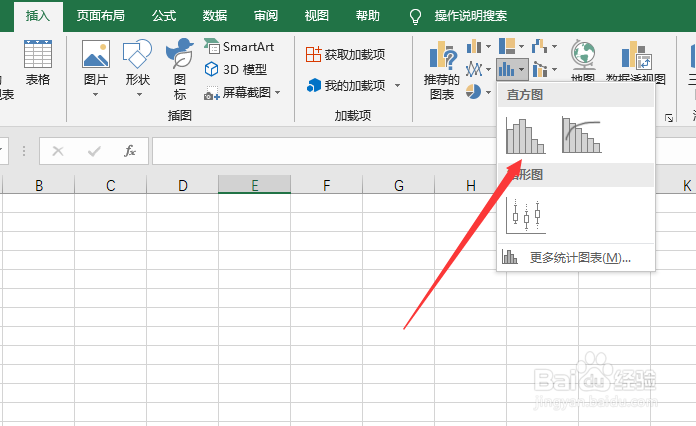Select column C header
This screenshot has width=696, height=426.
(111, 185)
